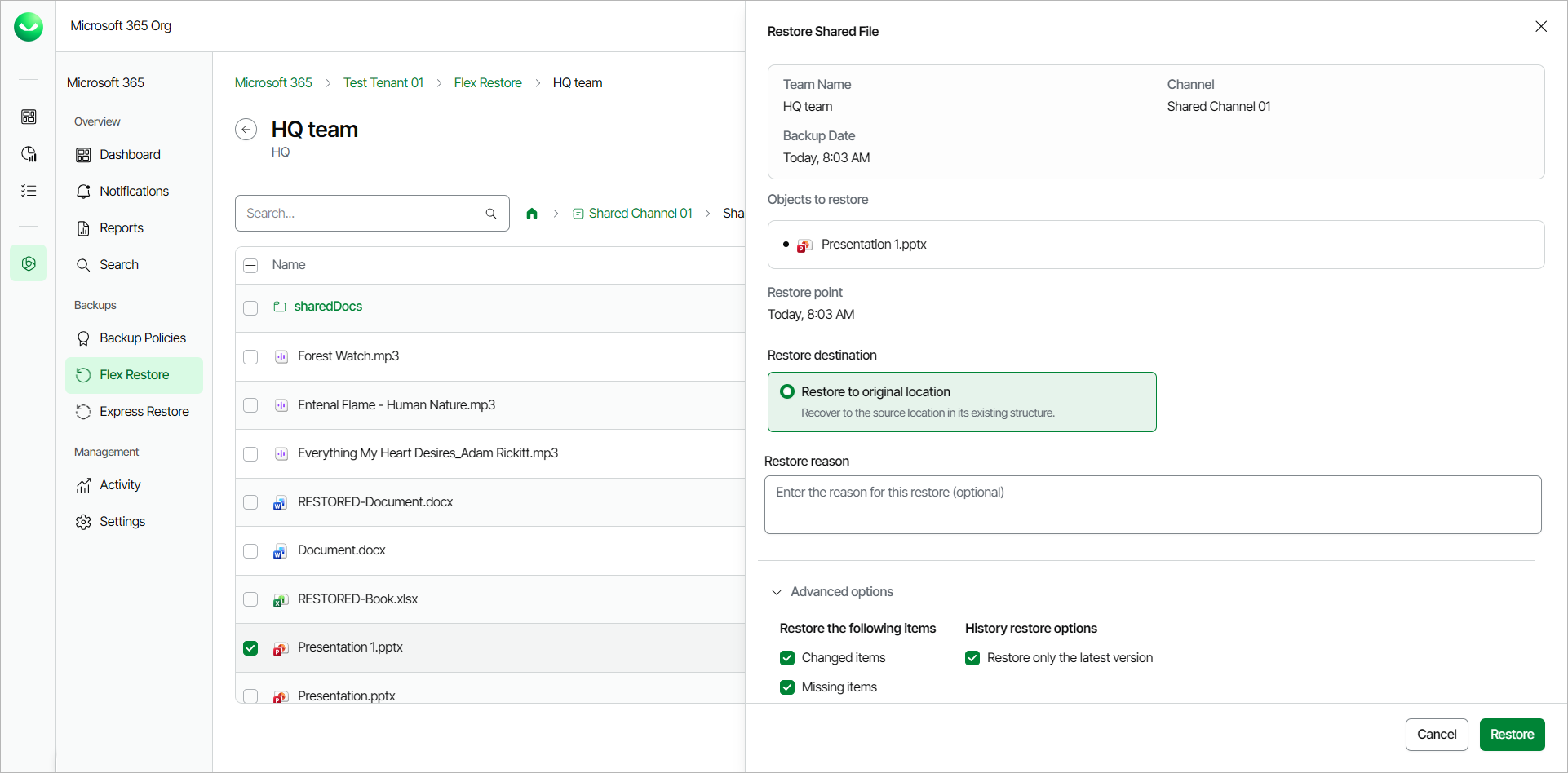Open Shared Channel 01 in file path
The image size is (1568, 773).
pos(640,213)
